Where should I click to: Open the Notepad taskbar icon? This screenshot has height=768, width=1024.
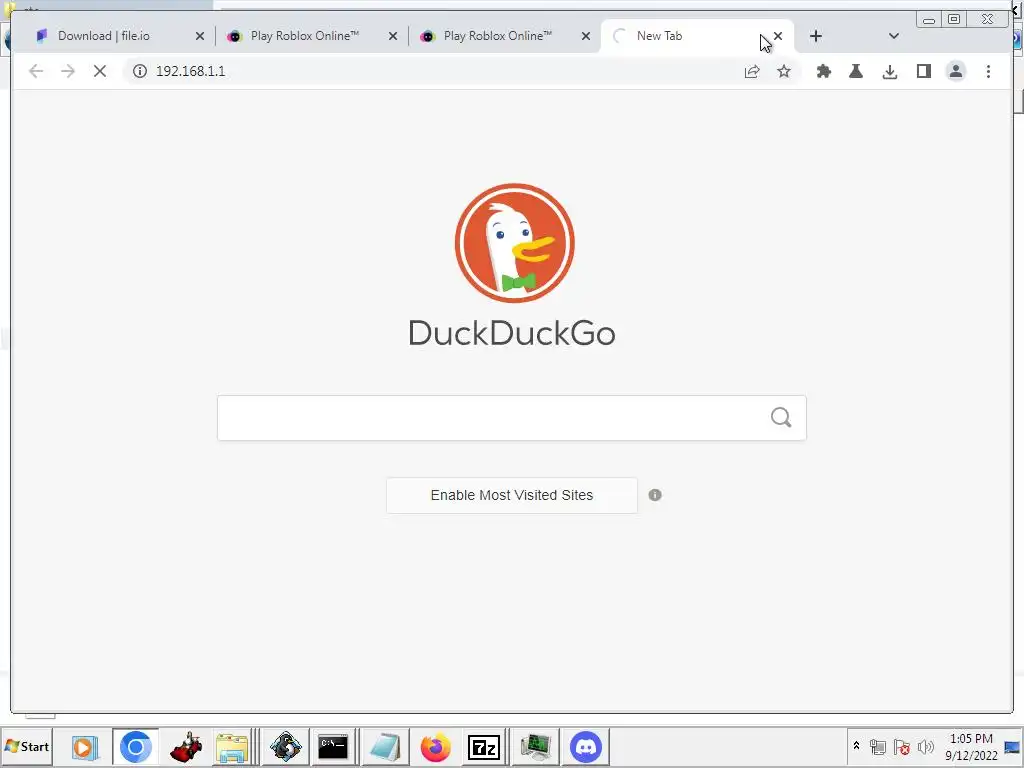click(385, 747)
